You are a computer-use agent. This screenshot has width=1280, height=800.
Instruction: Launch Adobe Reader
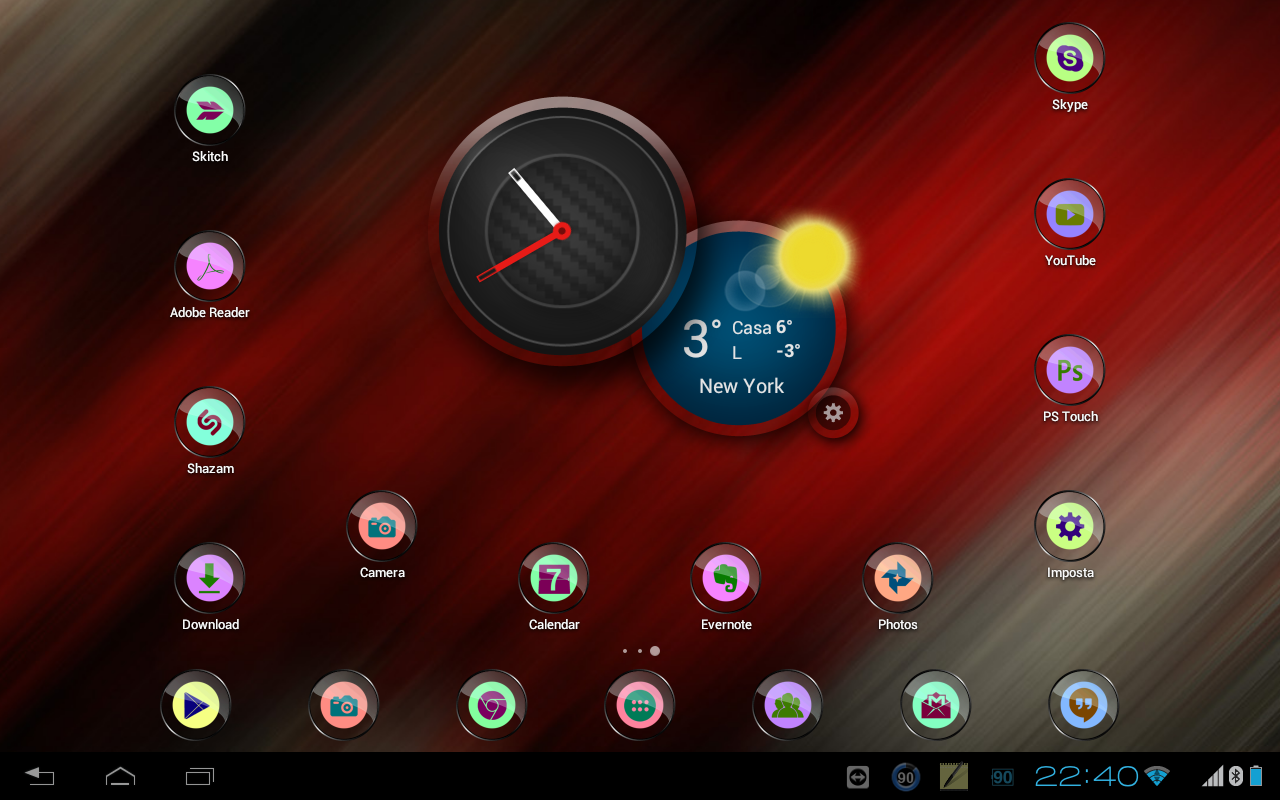click(210, 267)
